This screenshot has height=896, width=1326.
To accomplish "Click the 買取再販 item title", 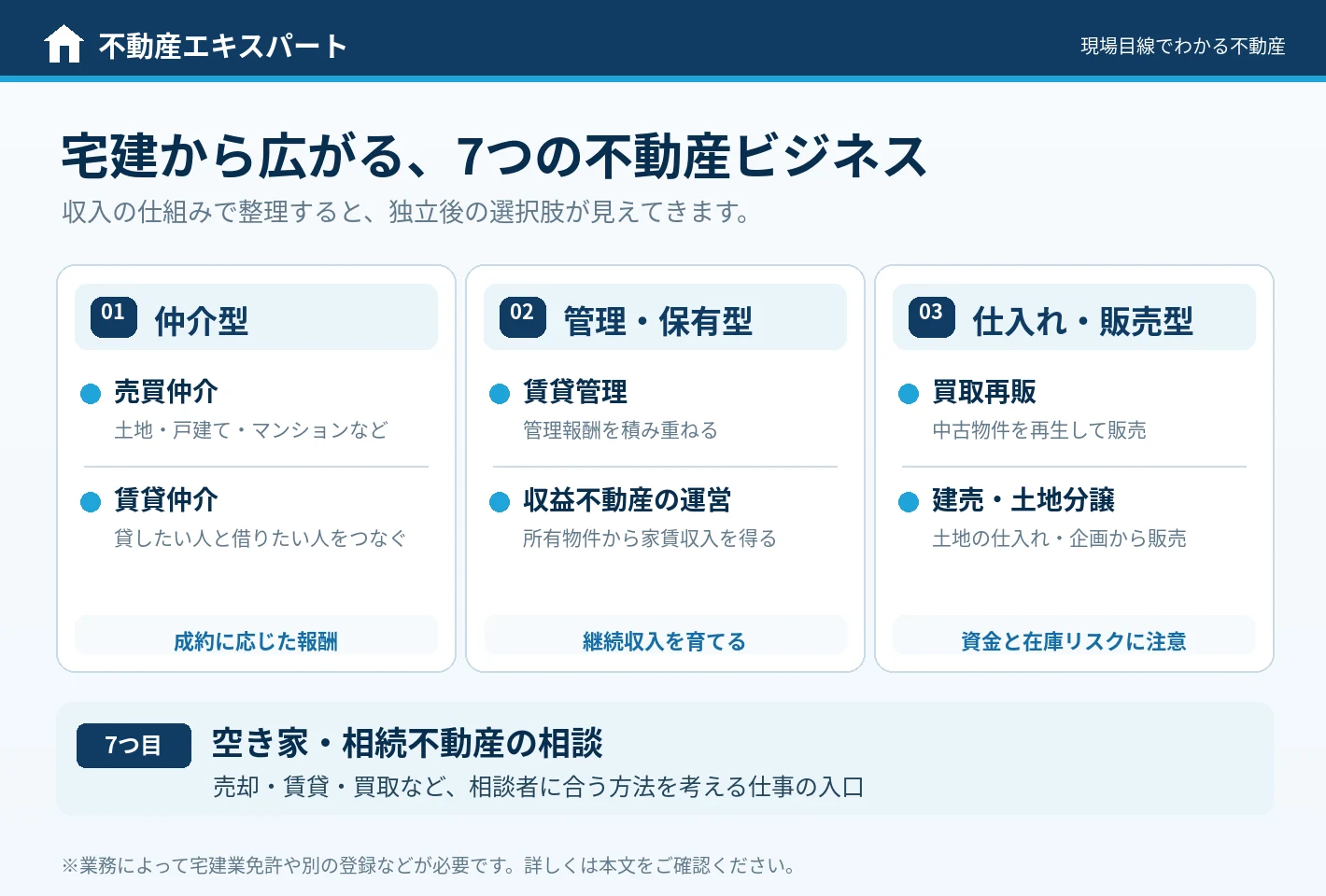I will (984, 392).
